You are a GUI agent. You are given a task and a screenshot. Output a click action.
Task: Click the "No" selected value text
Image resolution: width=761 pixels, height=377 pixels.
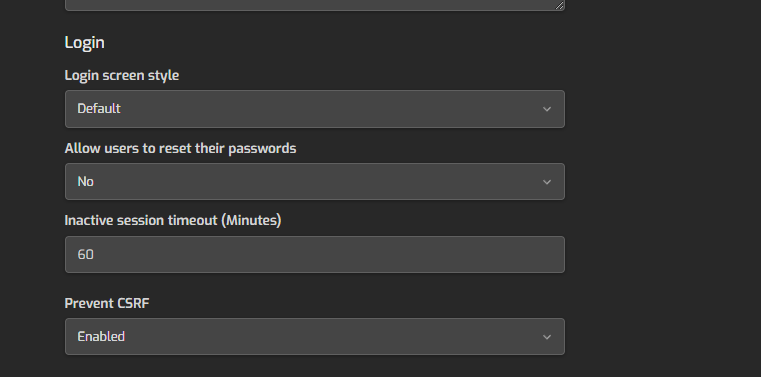click(x=85, y=181)
